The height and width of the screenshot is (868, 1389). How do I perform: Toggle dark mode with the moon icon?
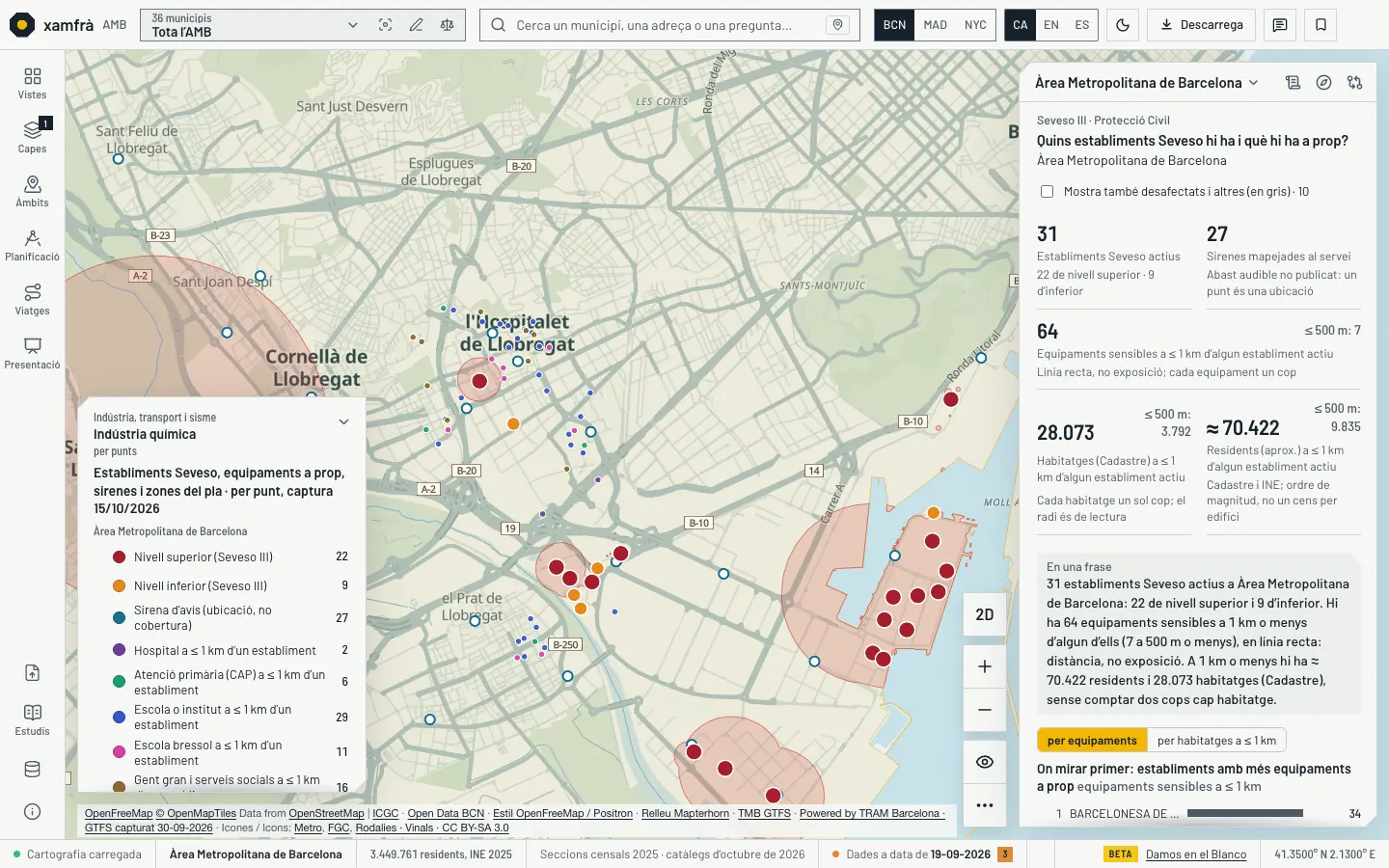pos(1123,25)
